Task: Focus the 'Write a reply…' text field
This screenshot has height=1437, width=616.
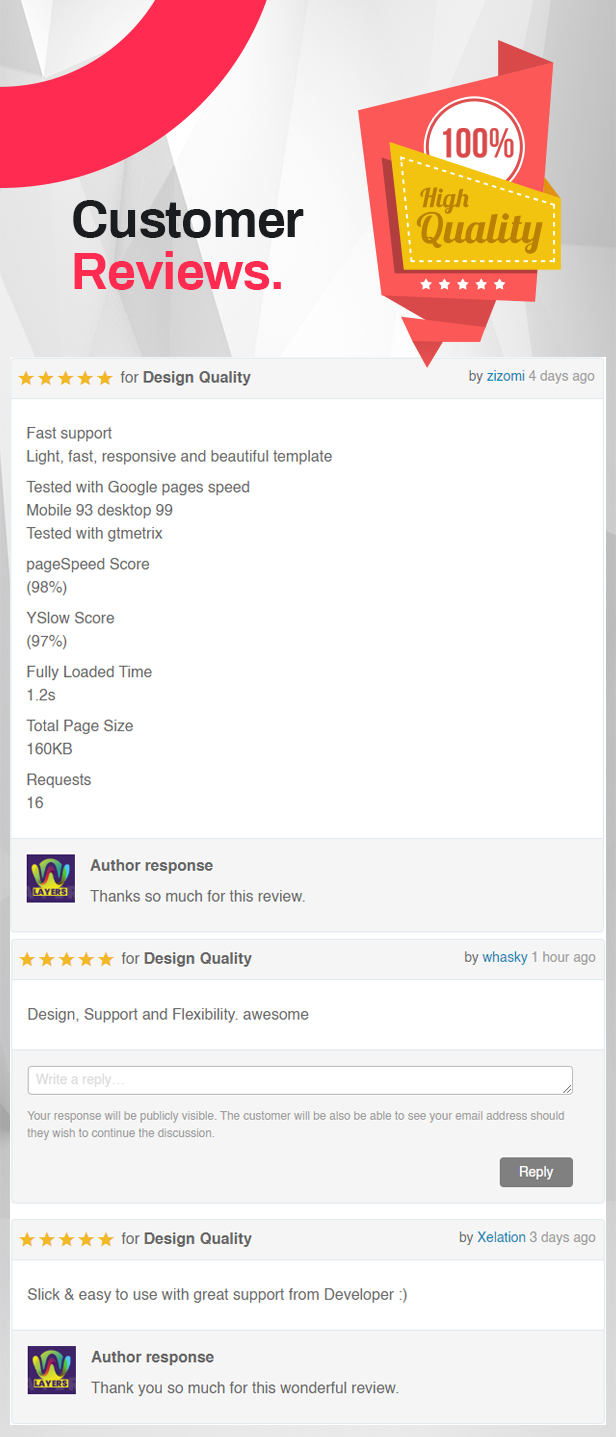Action: (x=300, y=1080)
